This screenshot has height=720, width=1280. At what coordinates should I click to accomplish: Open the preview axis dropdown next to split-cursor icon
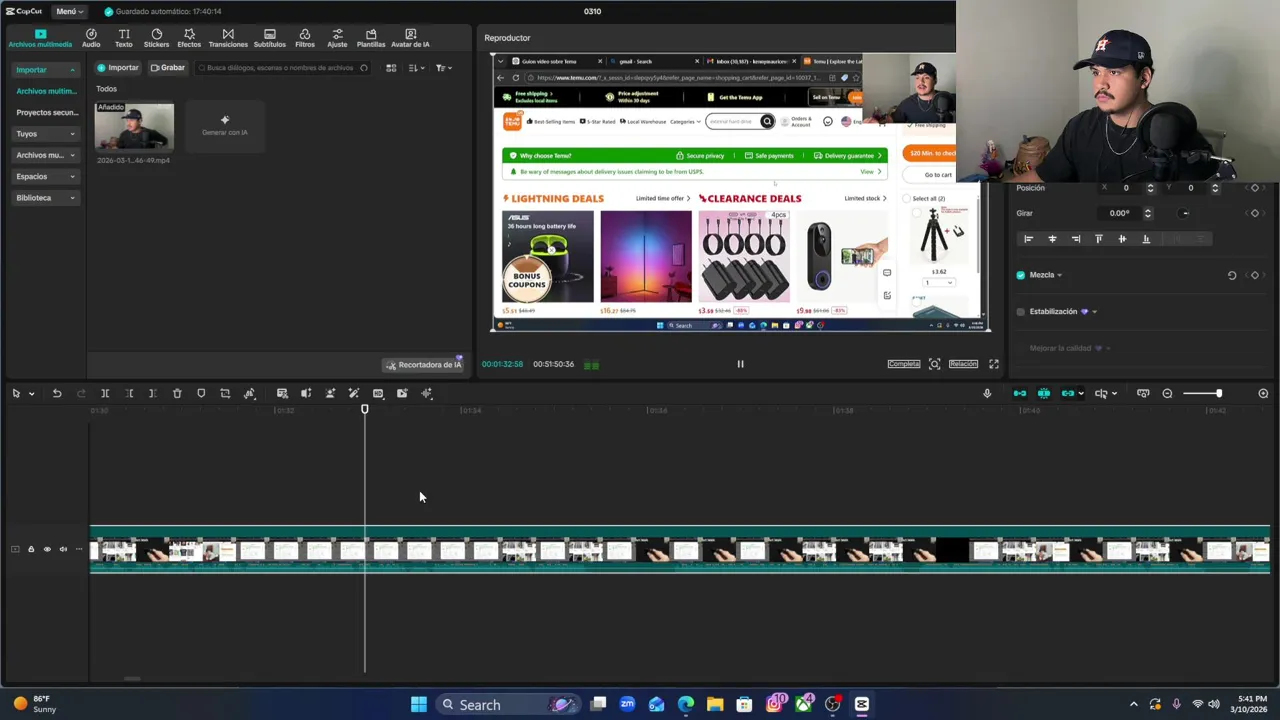[1114, 394]
